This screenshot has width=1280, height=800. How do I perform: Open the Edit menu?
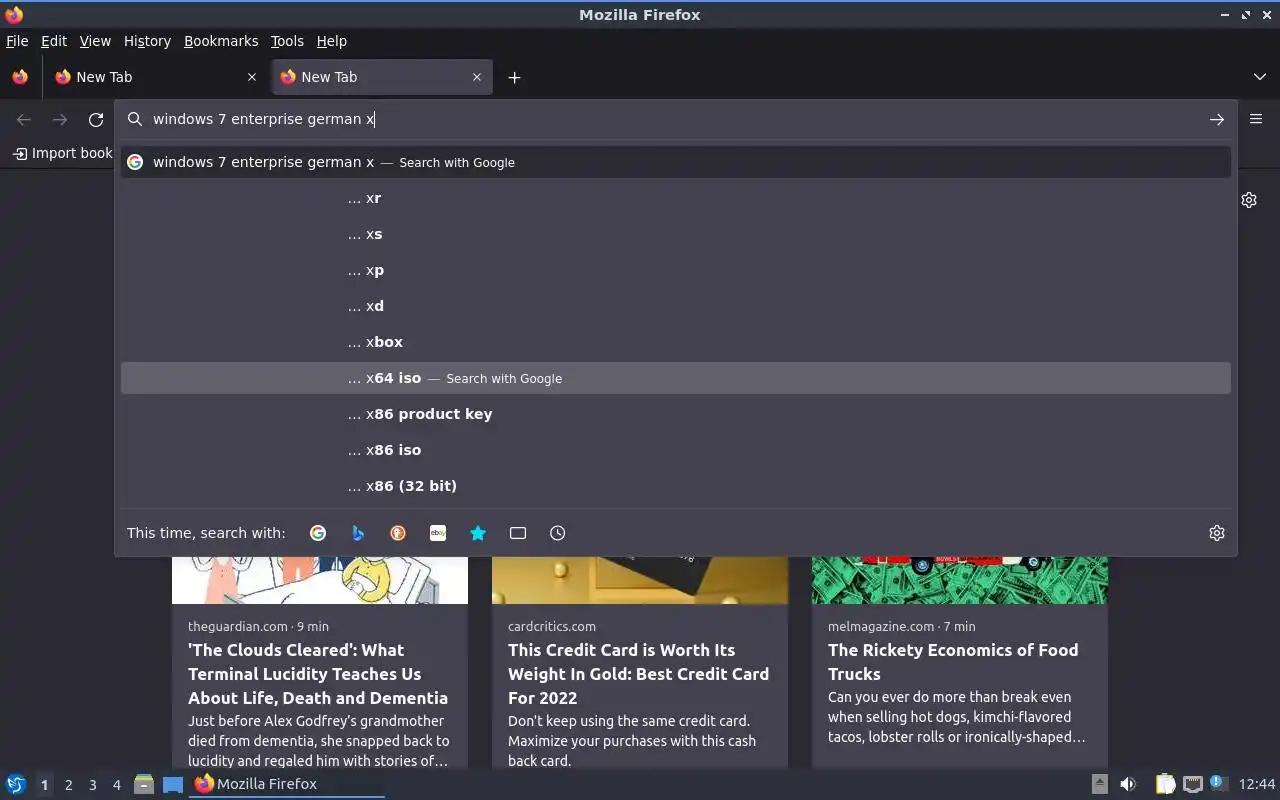(54, 41)
